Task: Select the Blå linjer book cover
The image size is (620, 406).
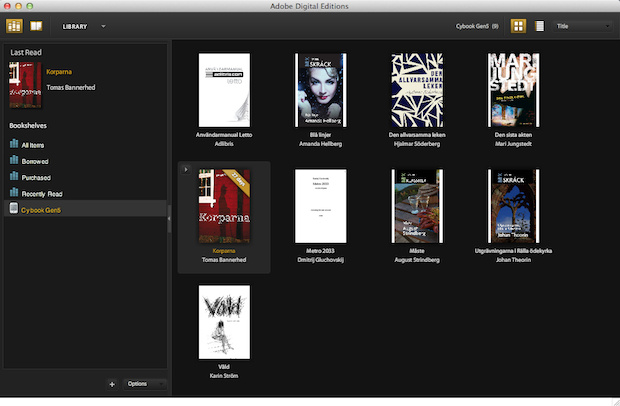Action: [x=321, y=88]
